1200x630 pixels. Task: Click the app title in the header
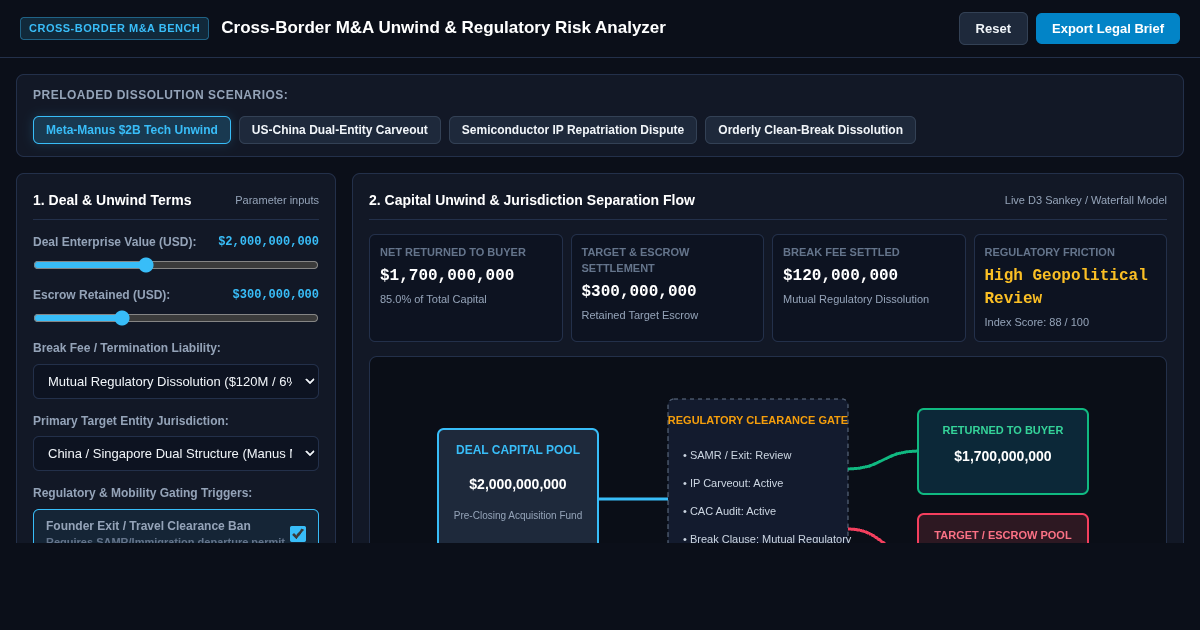point(443,28)
